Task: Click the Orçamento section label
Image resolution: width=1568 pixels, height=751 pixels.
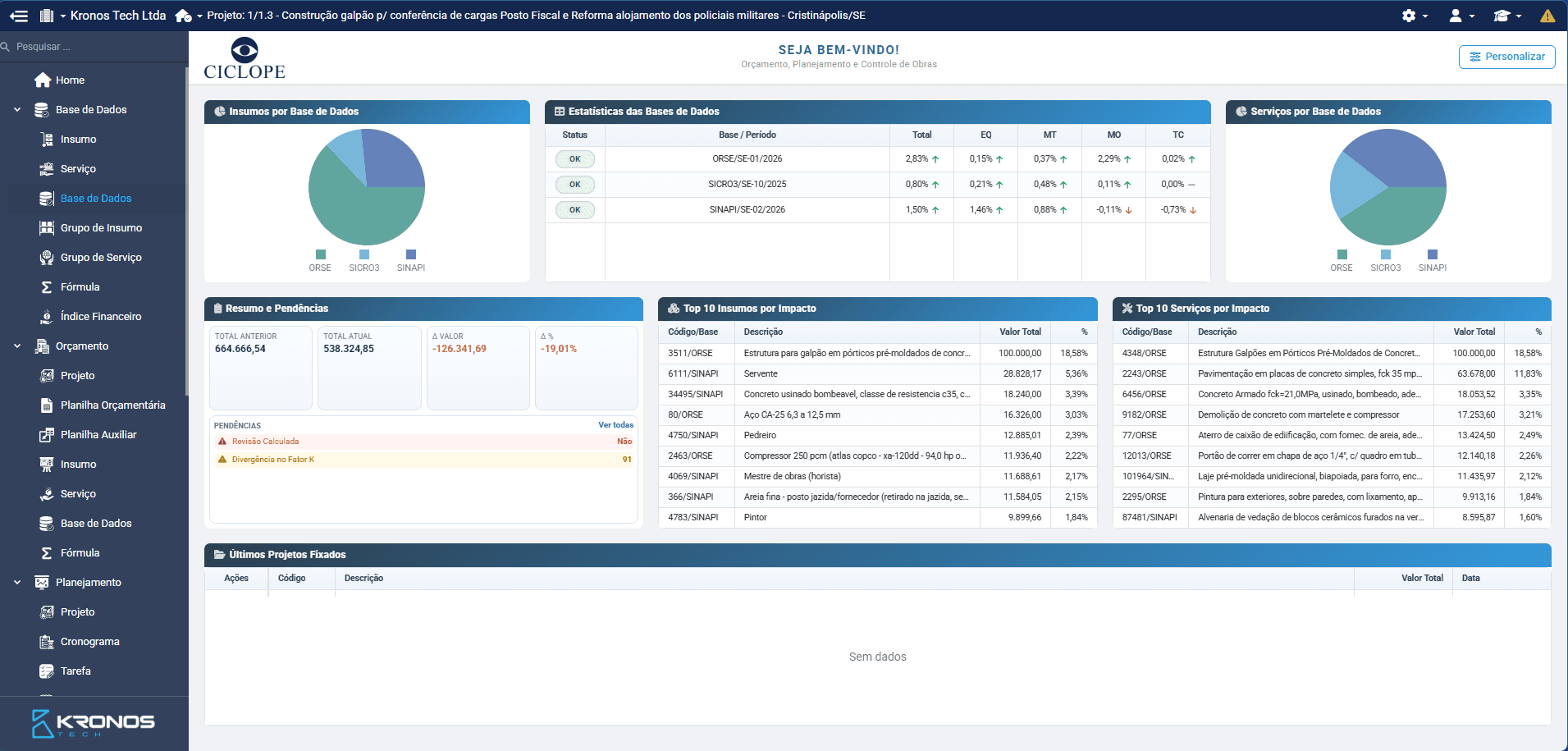Action: tap(82, 346)
